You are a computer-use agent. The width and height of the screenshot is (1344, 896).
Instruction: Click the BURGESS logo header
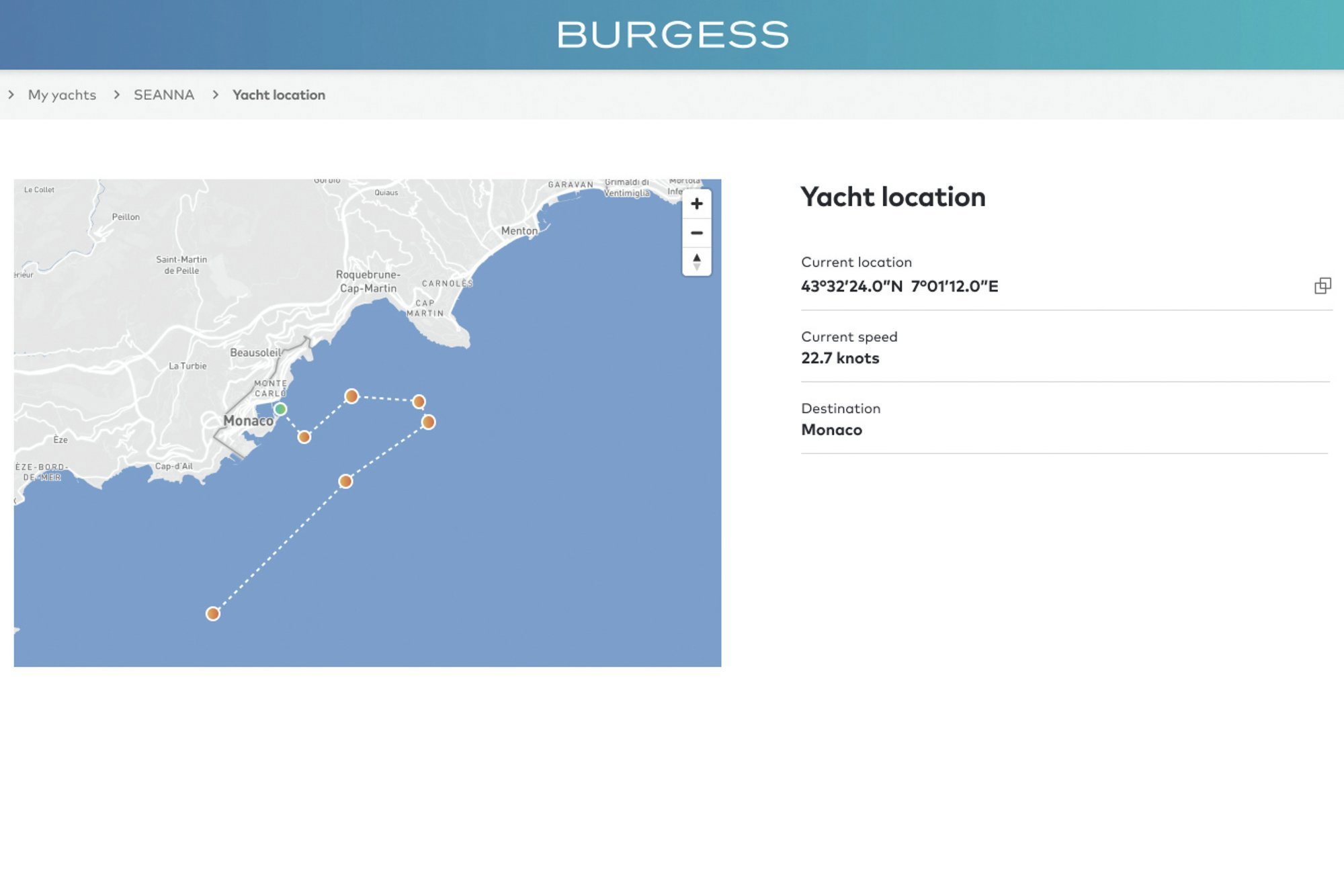point(673,35)
